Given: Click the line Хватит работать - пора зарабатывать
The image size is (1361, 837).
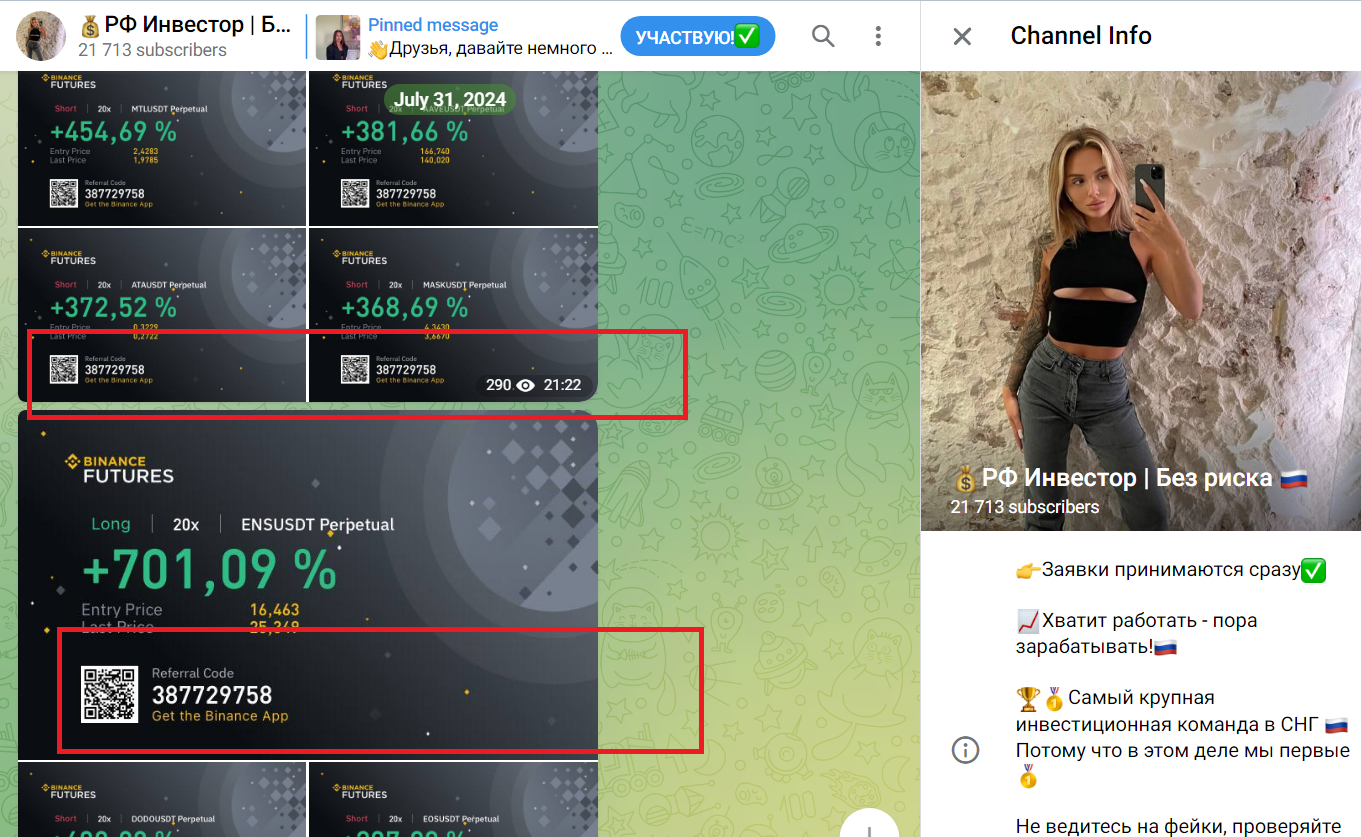Looking at the screenshot, I should pyautogui.click(x=1136, y=633).
